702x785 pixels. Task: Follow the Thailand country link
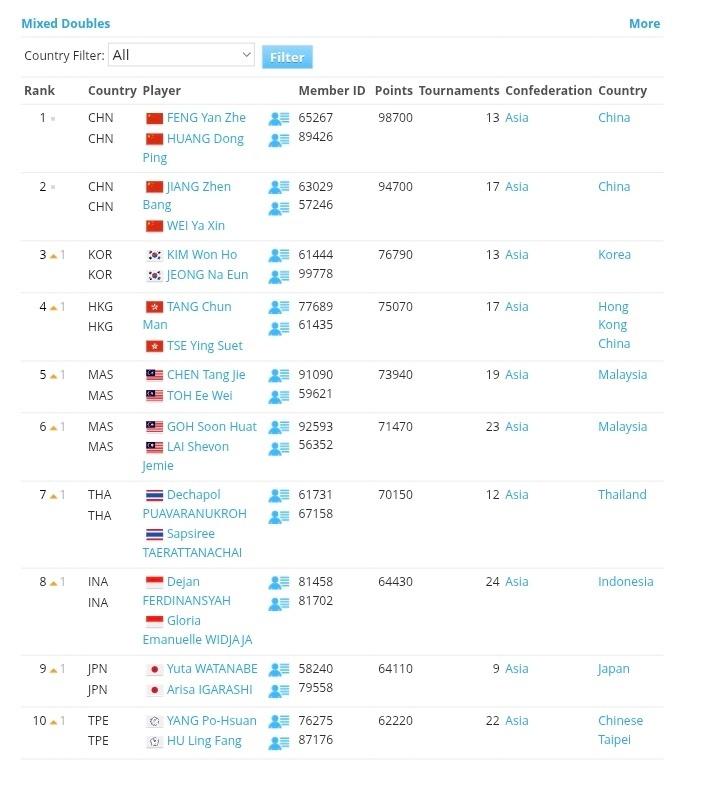point(622,495)
